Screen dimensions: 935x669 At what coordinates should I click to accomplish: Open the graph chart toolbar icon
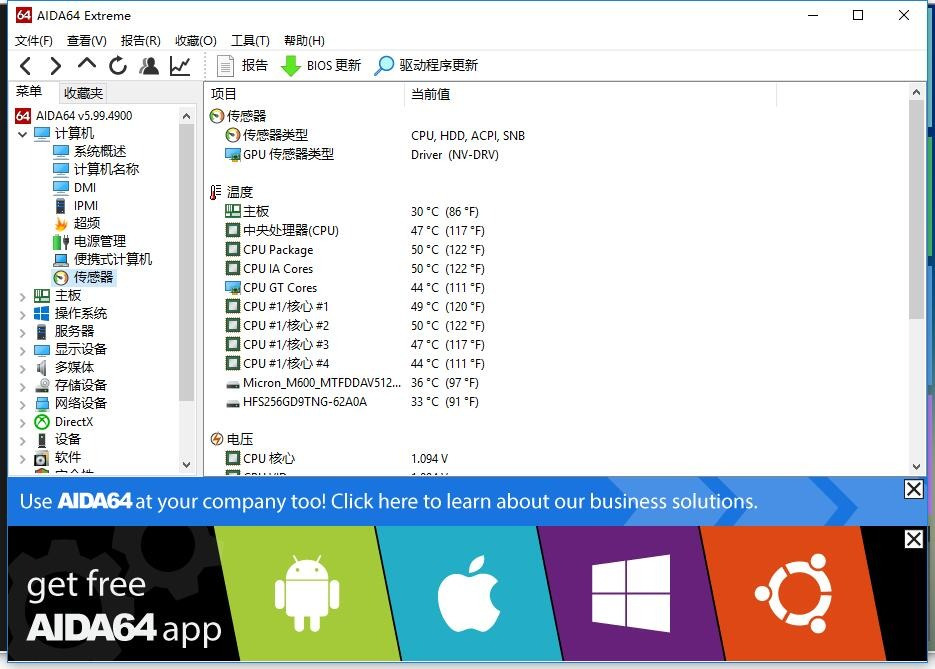180,66
